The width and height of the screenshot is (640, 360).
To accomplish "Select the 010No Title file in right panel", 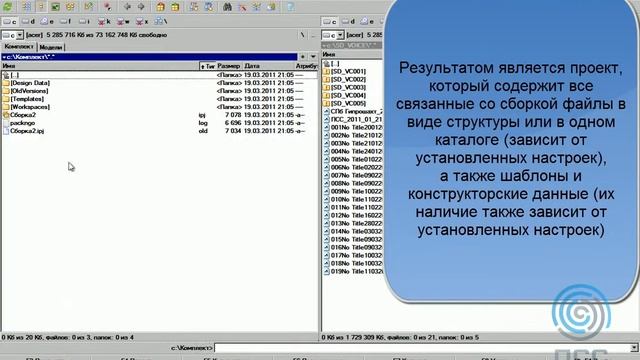I will 353,199.
